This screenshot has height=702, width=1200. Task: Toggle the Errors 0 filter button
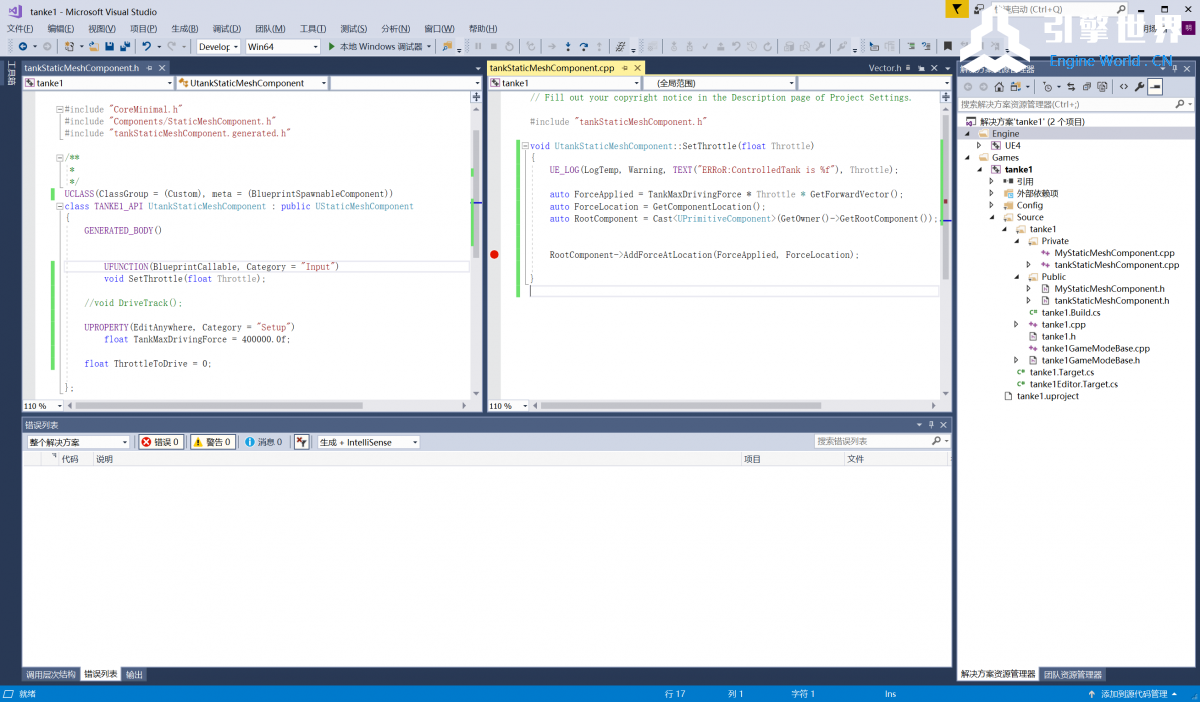click(160, 442)
